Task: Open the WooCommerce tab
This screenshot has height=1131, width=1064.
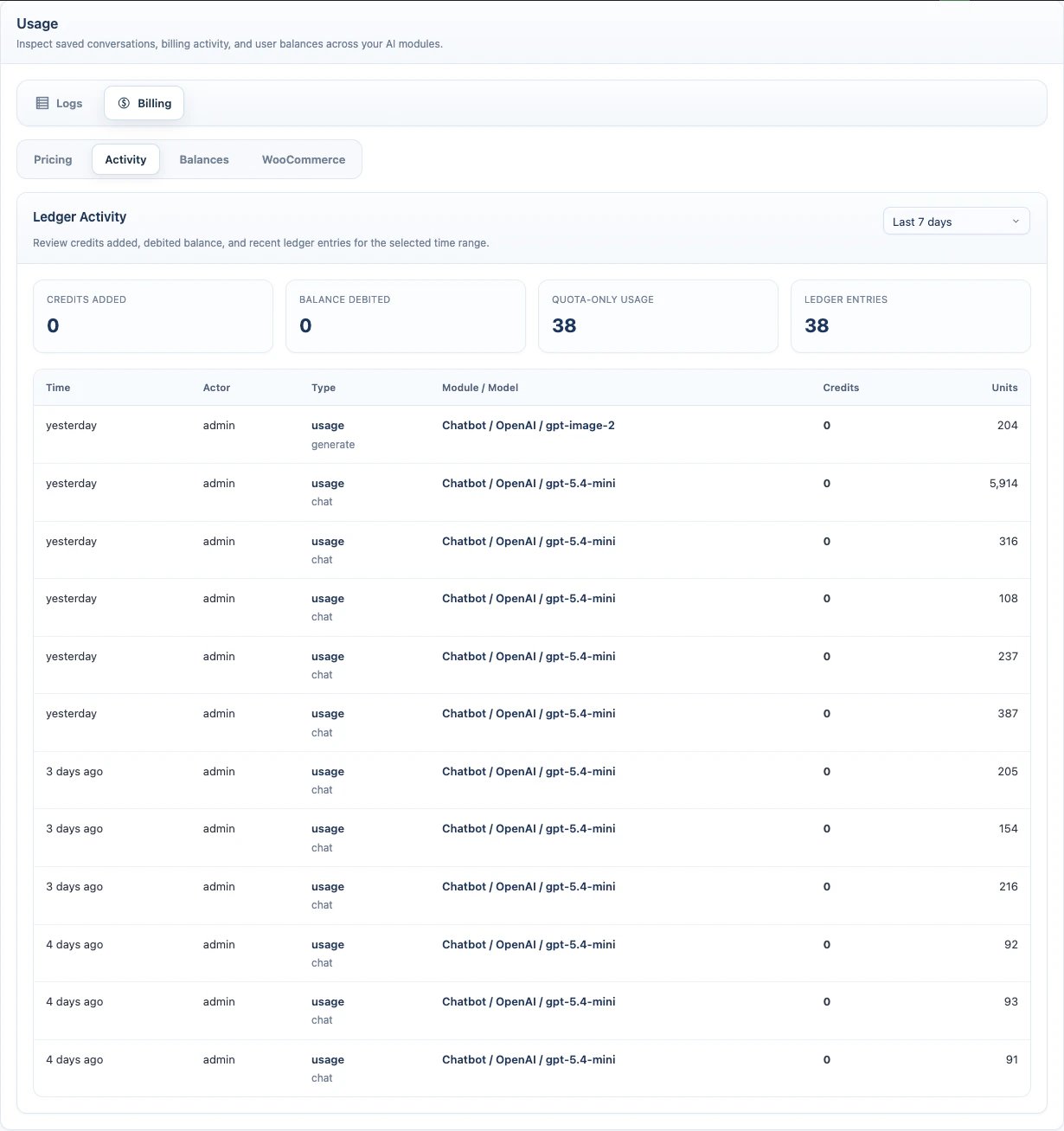Action: (303, 159)
